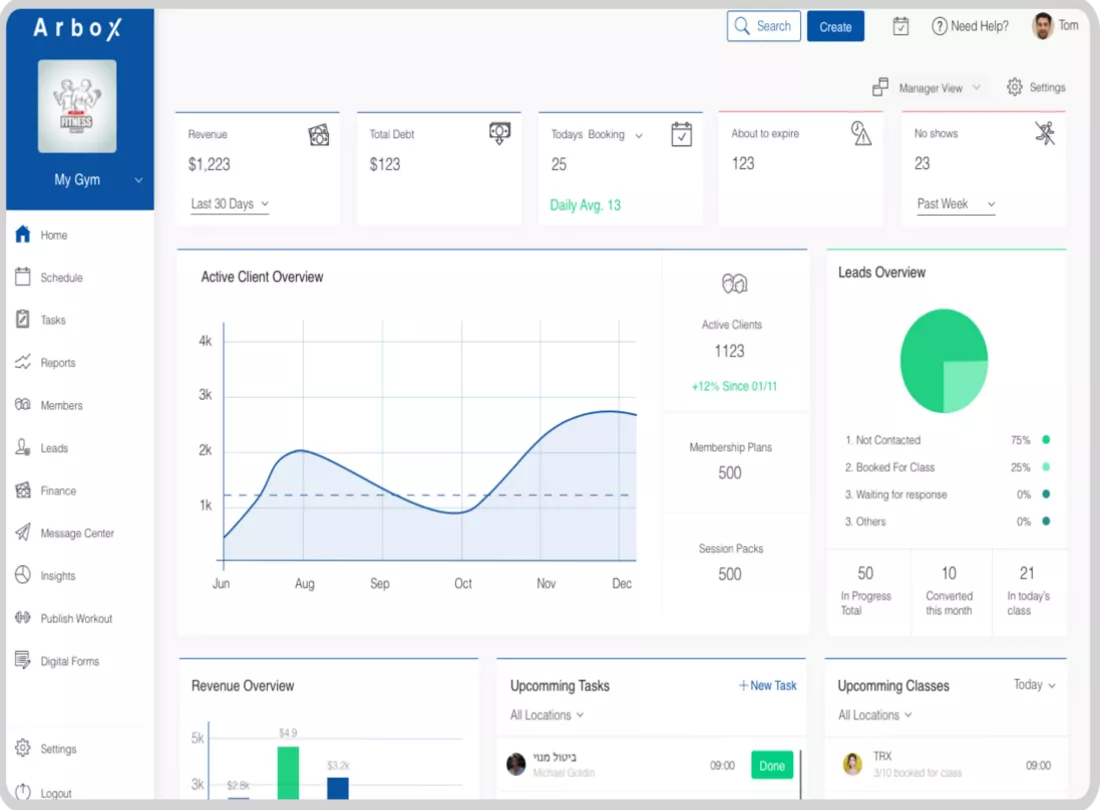Open Today dropdown in Upcoming Classes
This screenshot has width=1100, height=810.
(1034, 685)
